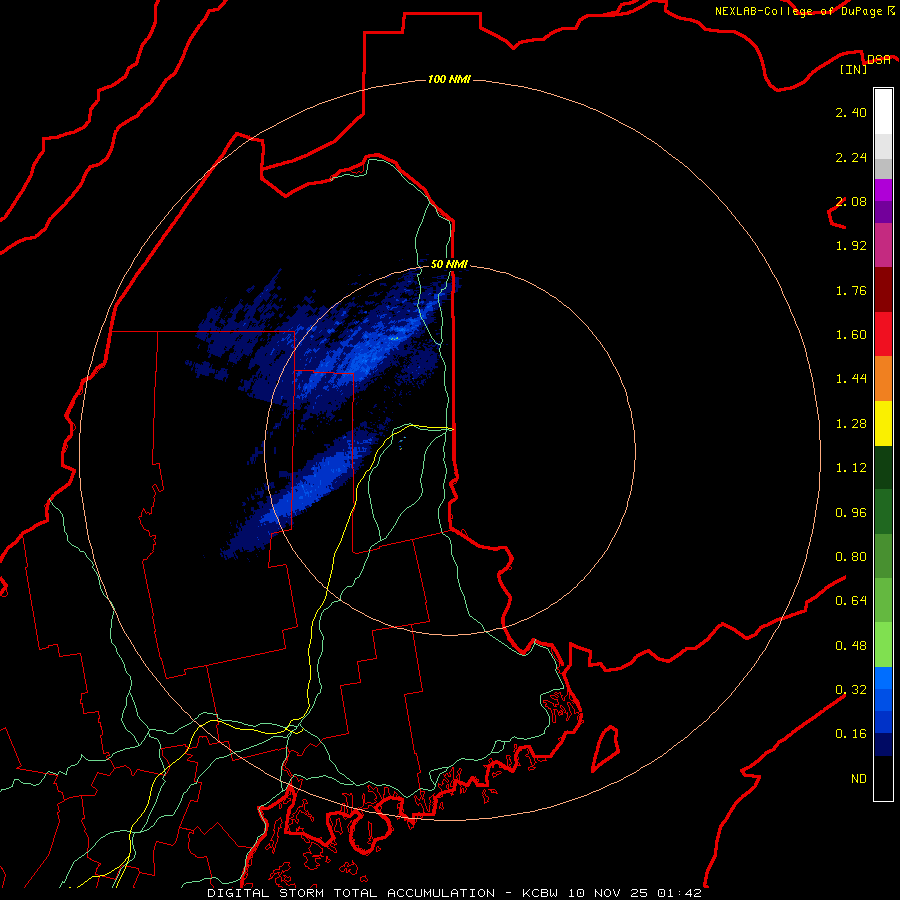The height and width of the screenshot is (900, 900).
Task: Click the 'KCBW' radar site identifier
Action: tap(540, 893)
